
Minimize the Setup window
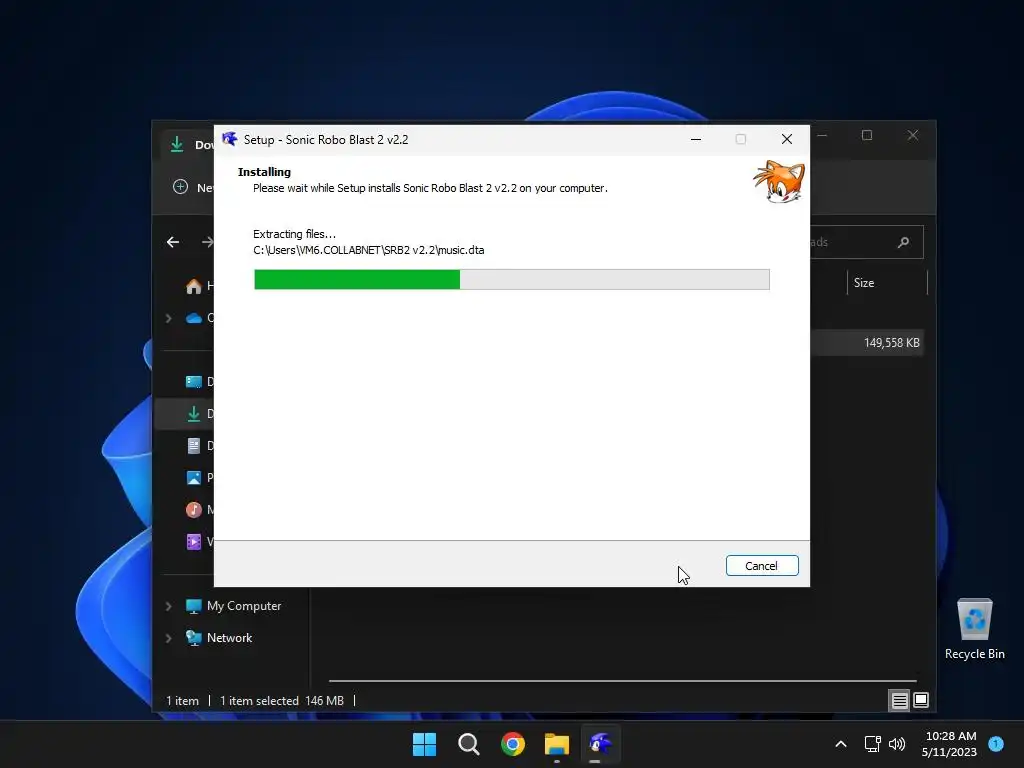696,139
